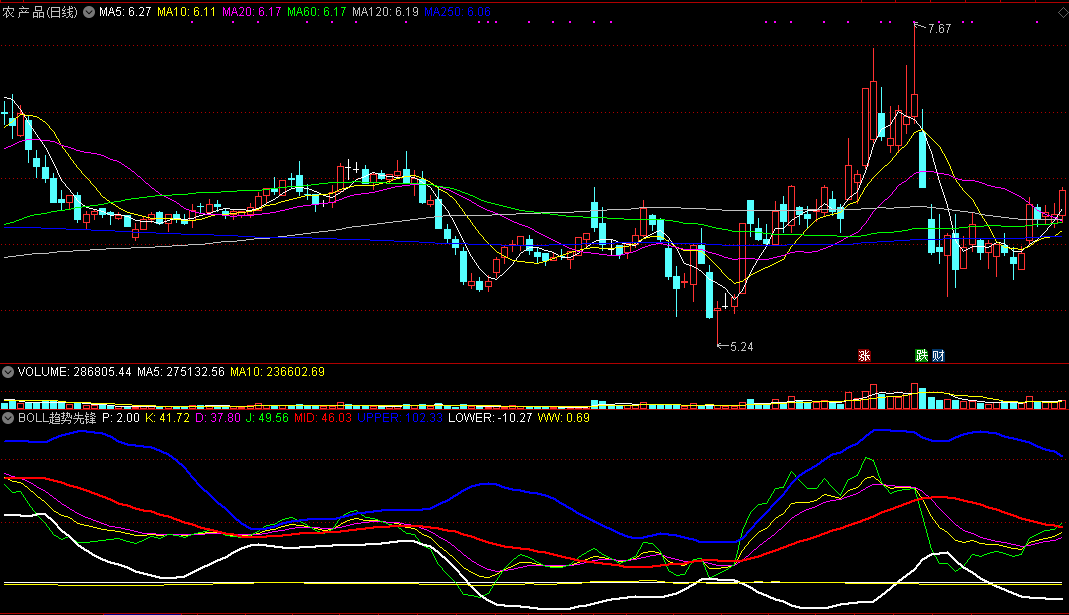The width and height of the screenshot is (1069, 615).
Task: Expand the VOLUME indicator panel menu arrow
Action: (x=8, y=372)
